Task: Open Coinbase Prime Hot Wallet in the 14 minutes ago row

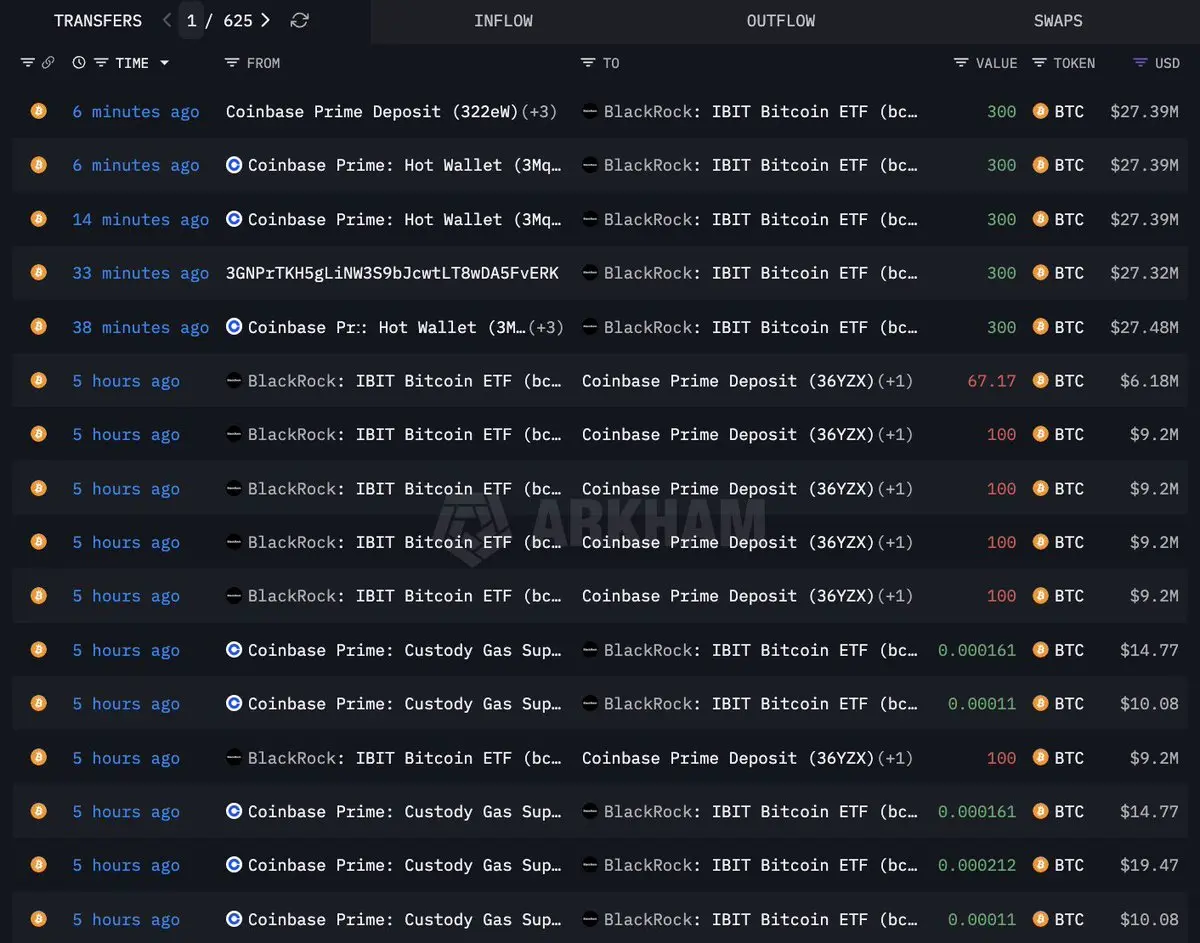Action: [405, 219]
